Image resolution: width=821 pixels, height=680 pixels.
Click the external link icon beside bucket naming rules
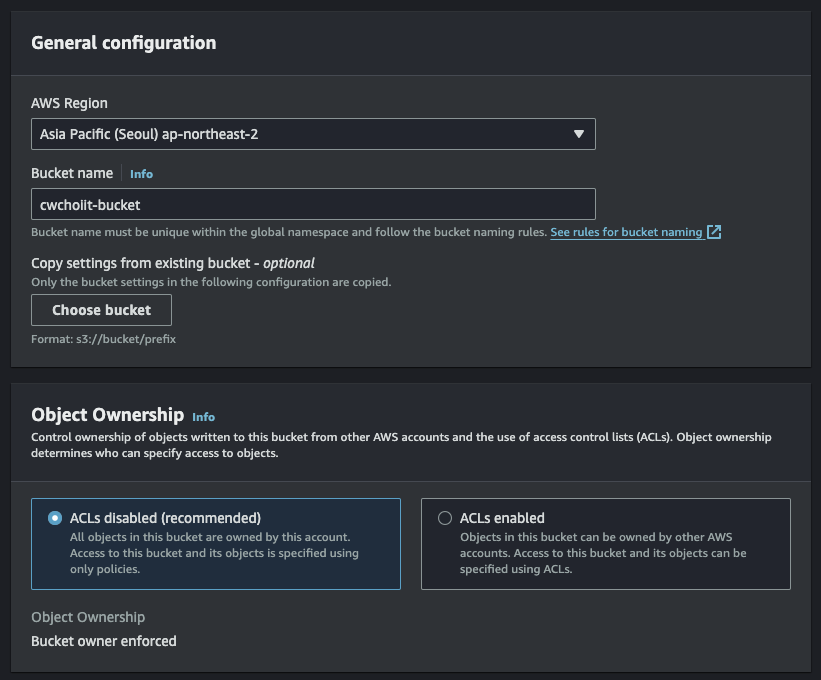(x=714, y=232)
